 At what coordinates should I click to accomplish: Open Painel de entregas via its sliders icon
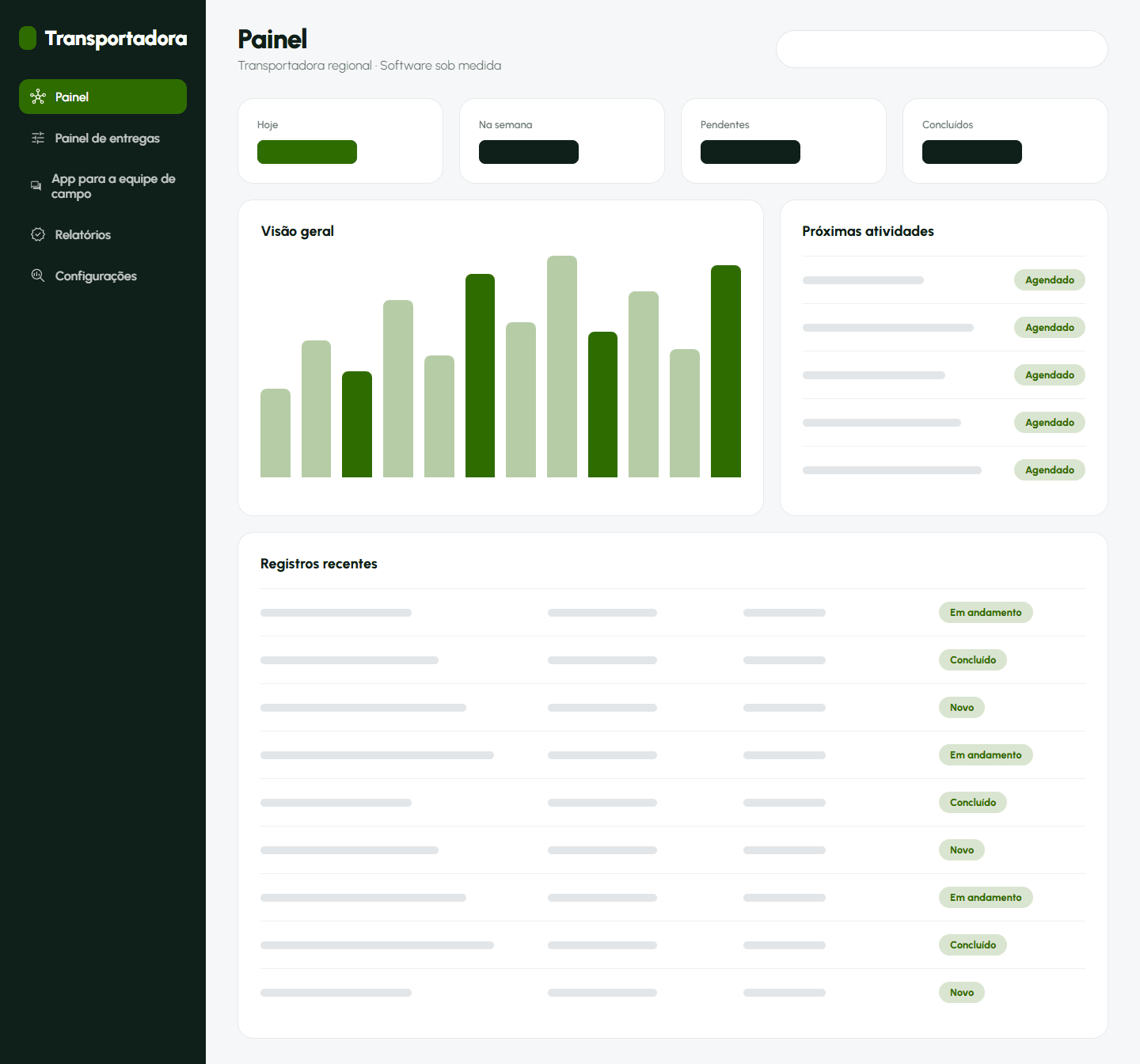[x=38, y=138]
